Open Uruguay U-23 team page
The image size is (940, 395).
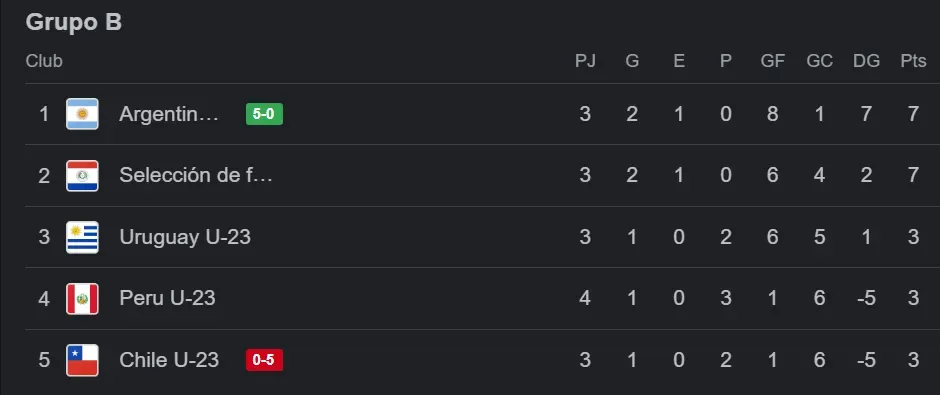185,237
